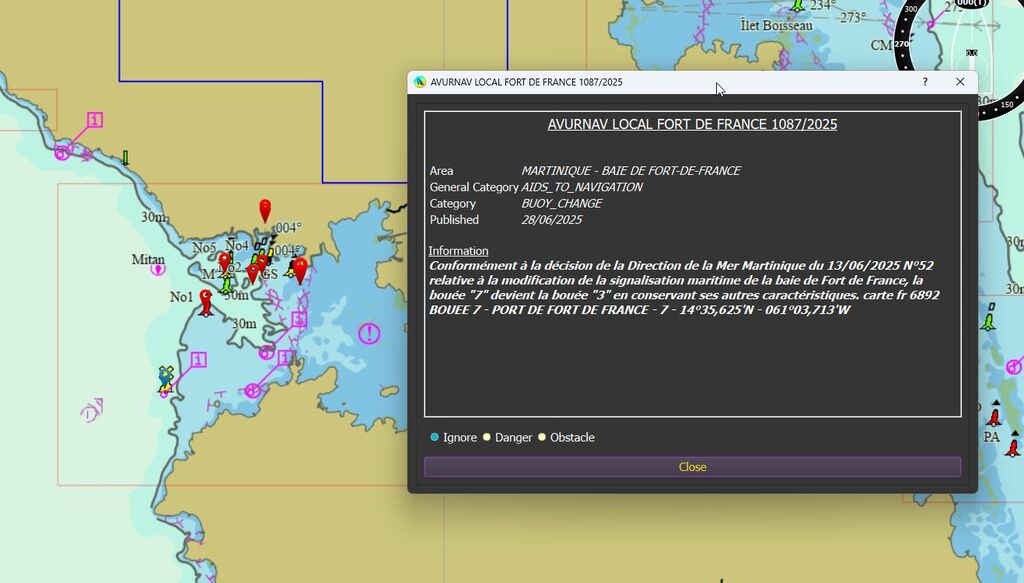1024x583 pixels.
Task: Click the large red pin right of GS
Action: tap(300, 269)
